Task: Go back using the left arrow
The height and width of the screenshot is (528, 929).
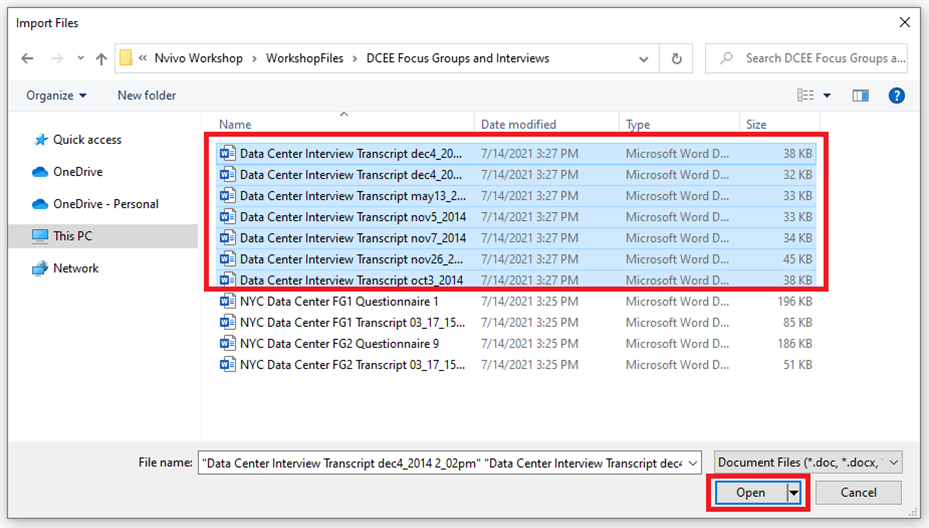Action: (27, 58)
